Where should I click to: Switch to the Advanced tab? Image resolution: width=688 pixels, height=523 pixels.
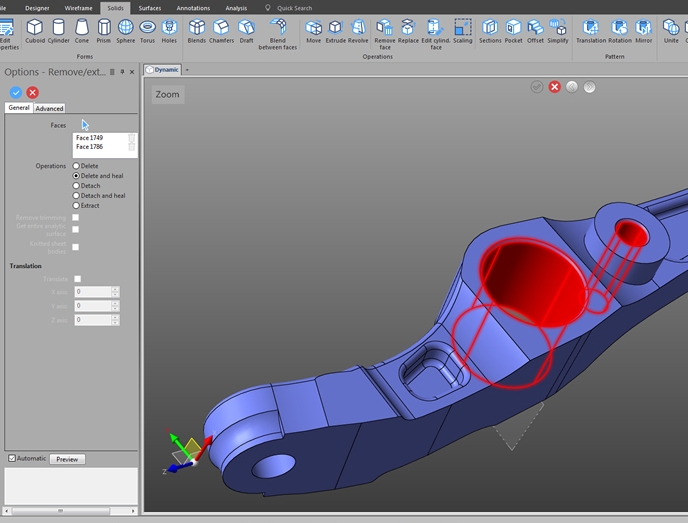click(x=49, y=108)
